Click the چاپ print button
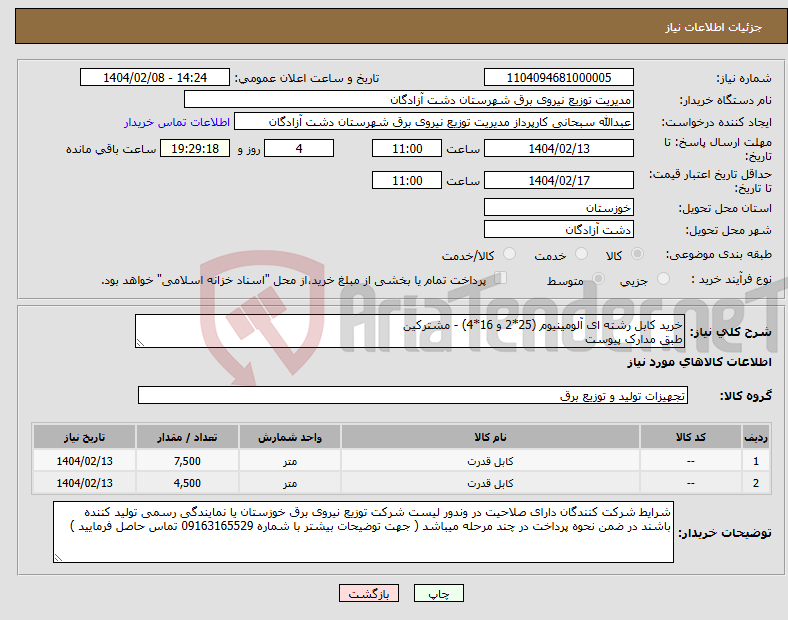788x620 pixels. pyautogui.click(x=438, y=593)
